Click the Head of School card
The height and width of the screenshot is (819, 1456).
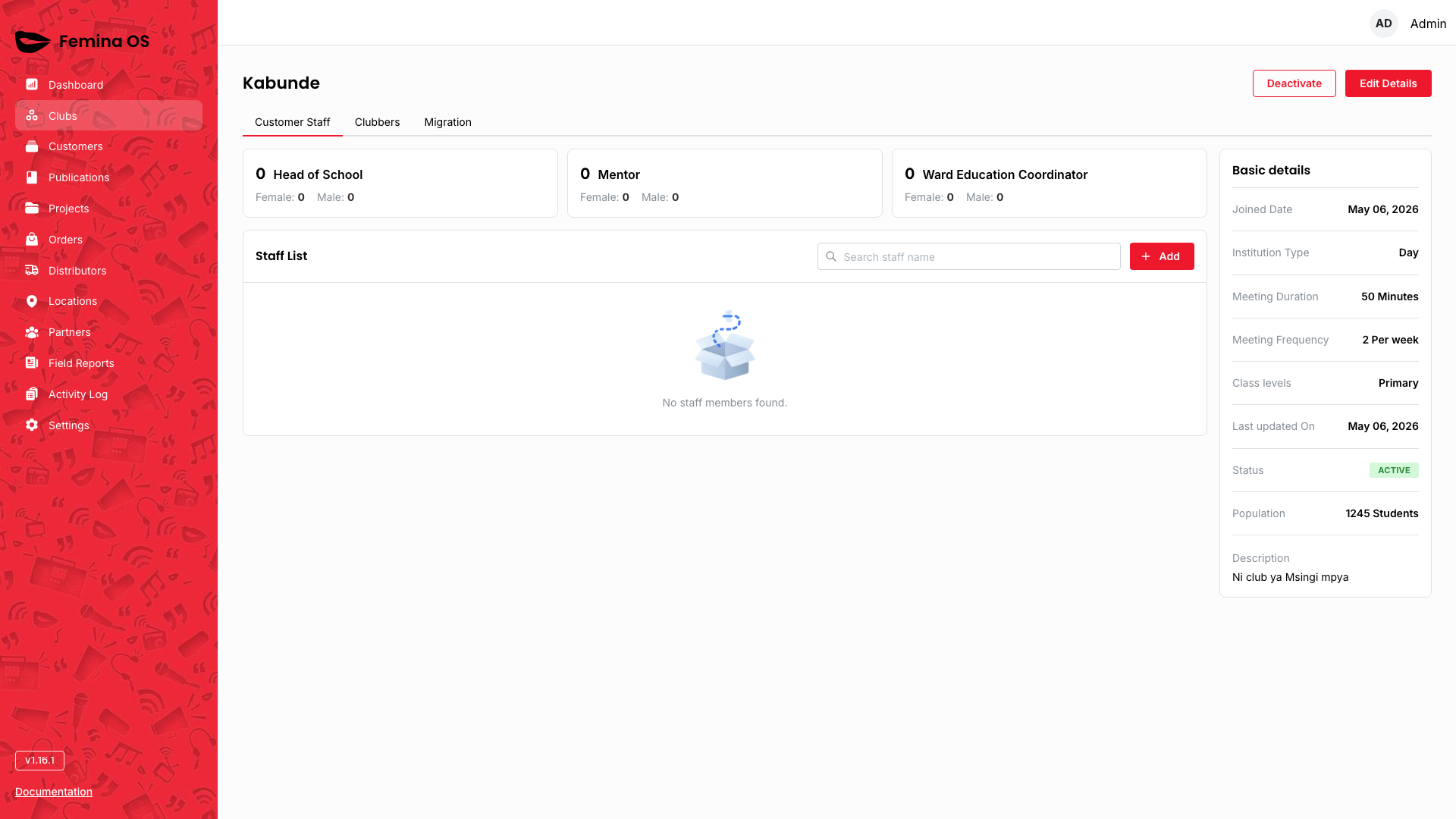coord(400,183)
